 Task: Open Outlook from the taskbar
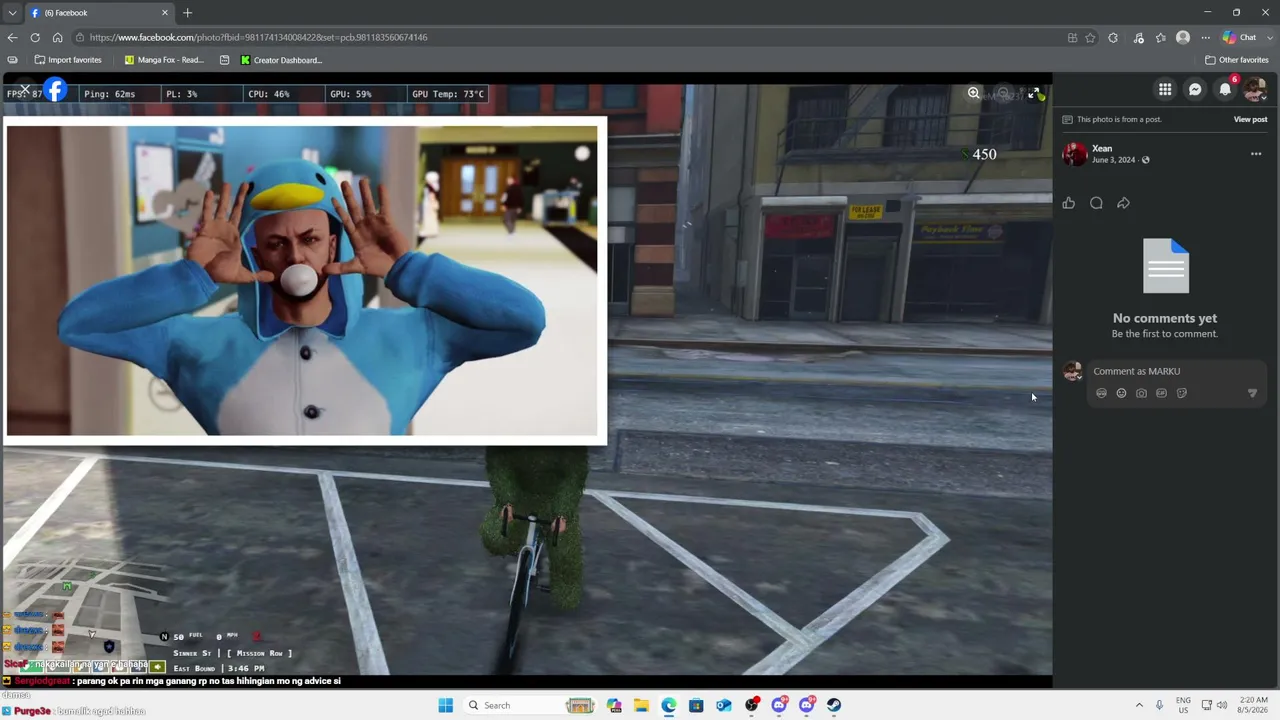[x=724, y=705]
